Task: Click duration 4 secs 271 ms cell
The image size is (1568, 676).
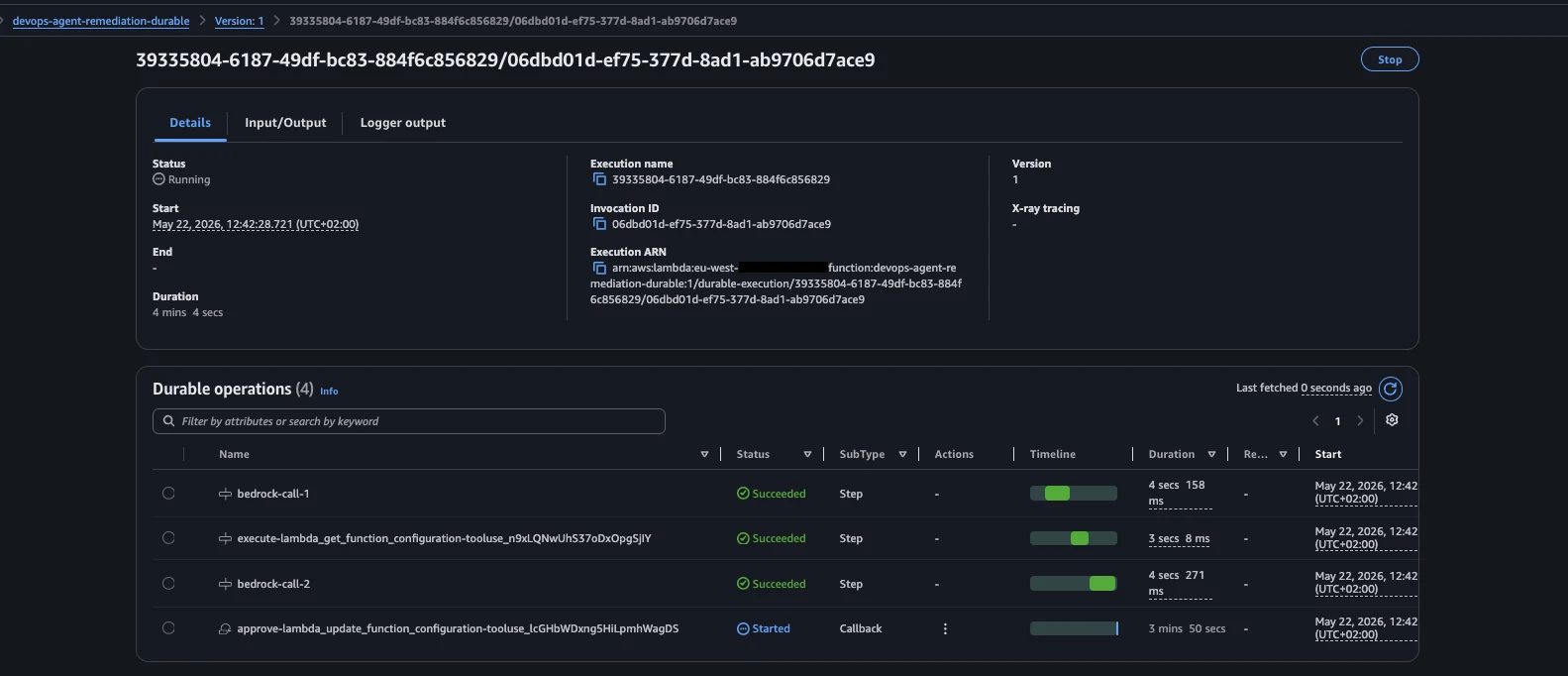Action: [1180, 583]
